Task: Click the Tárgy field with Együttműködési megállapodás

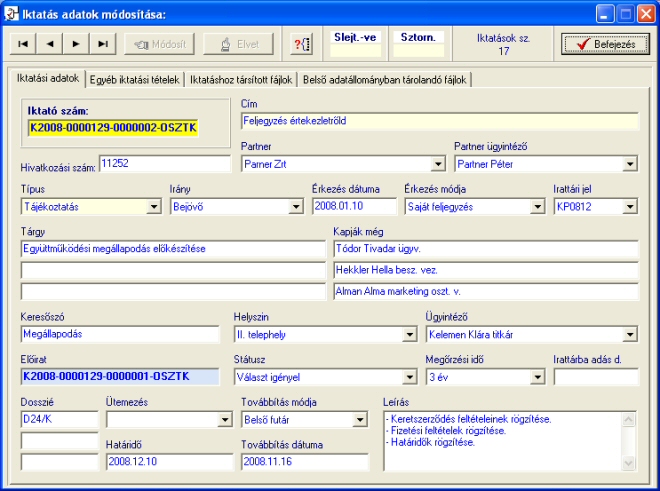Action: click(x=173, y=249)
